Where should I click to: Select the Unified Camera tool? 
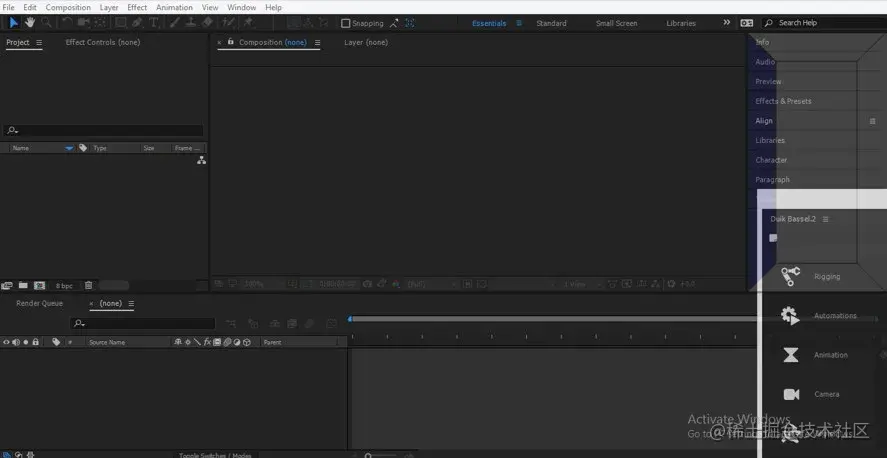[x=84, y=23]
